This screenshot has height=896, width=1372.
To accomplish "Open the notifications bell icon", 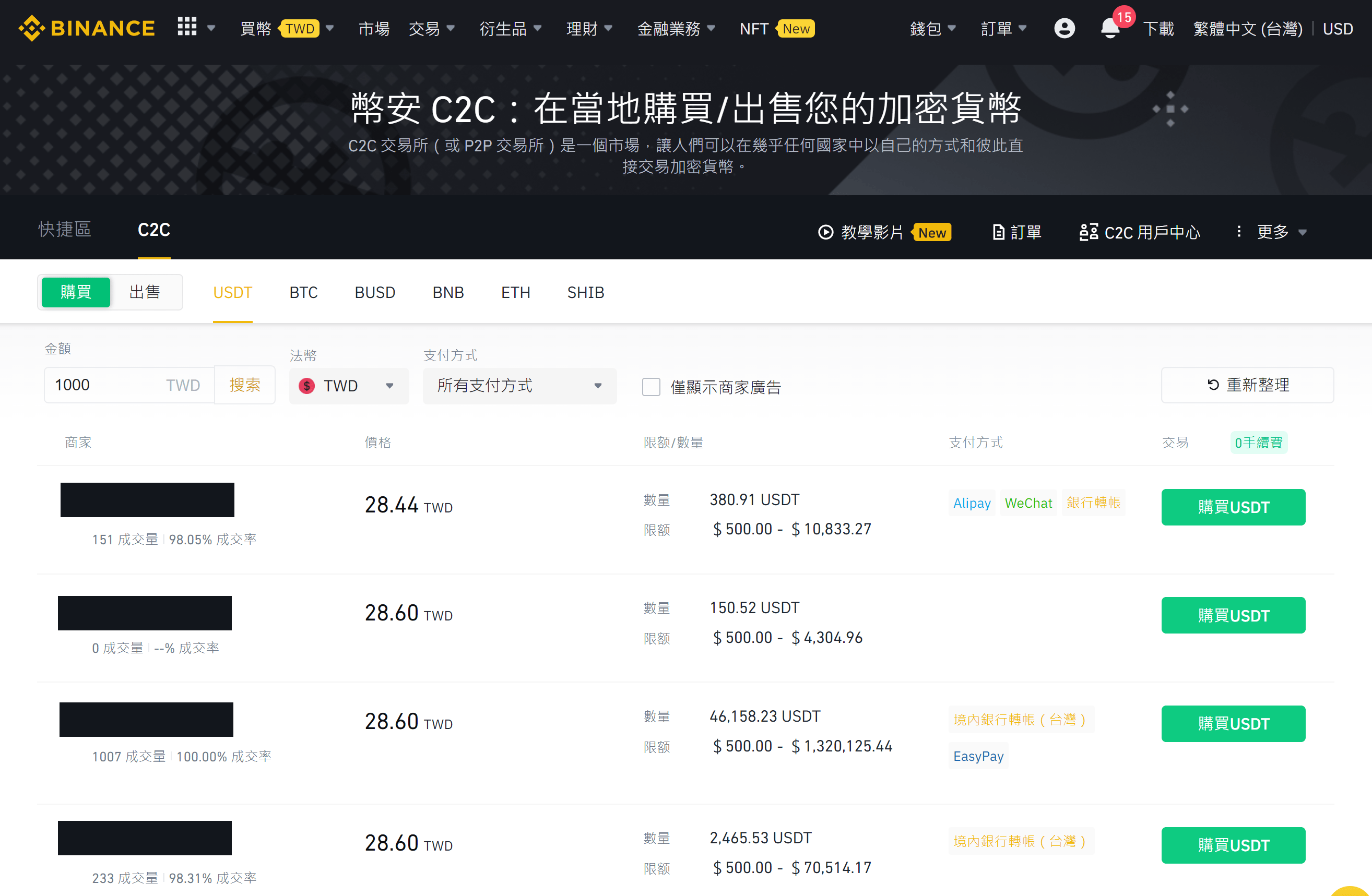I will click(x=1110, y=28).
